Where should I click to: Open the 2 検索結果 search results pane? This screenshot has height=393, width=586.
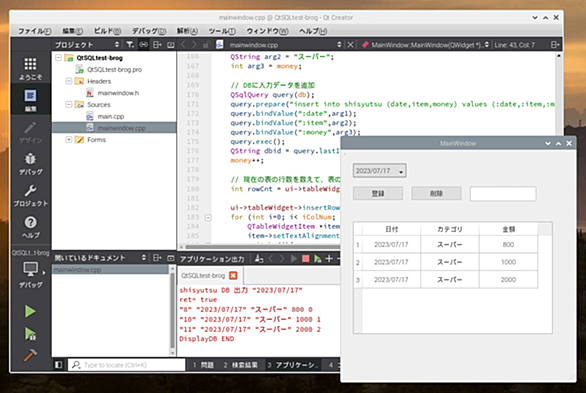click(x=240, y=365)
